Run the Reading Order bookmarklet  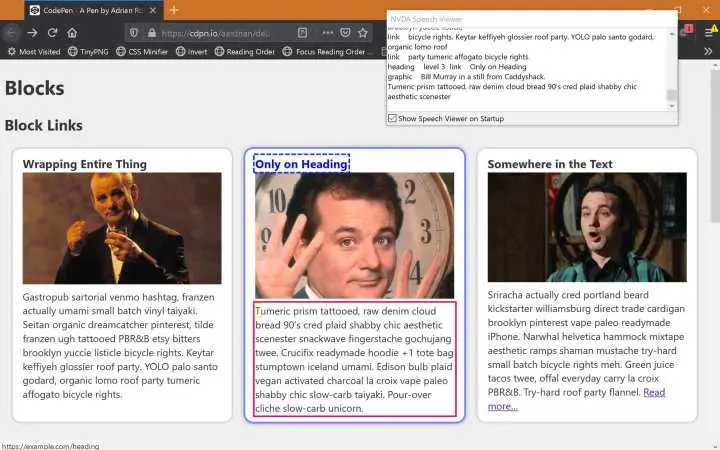(245, 52)
